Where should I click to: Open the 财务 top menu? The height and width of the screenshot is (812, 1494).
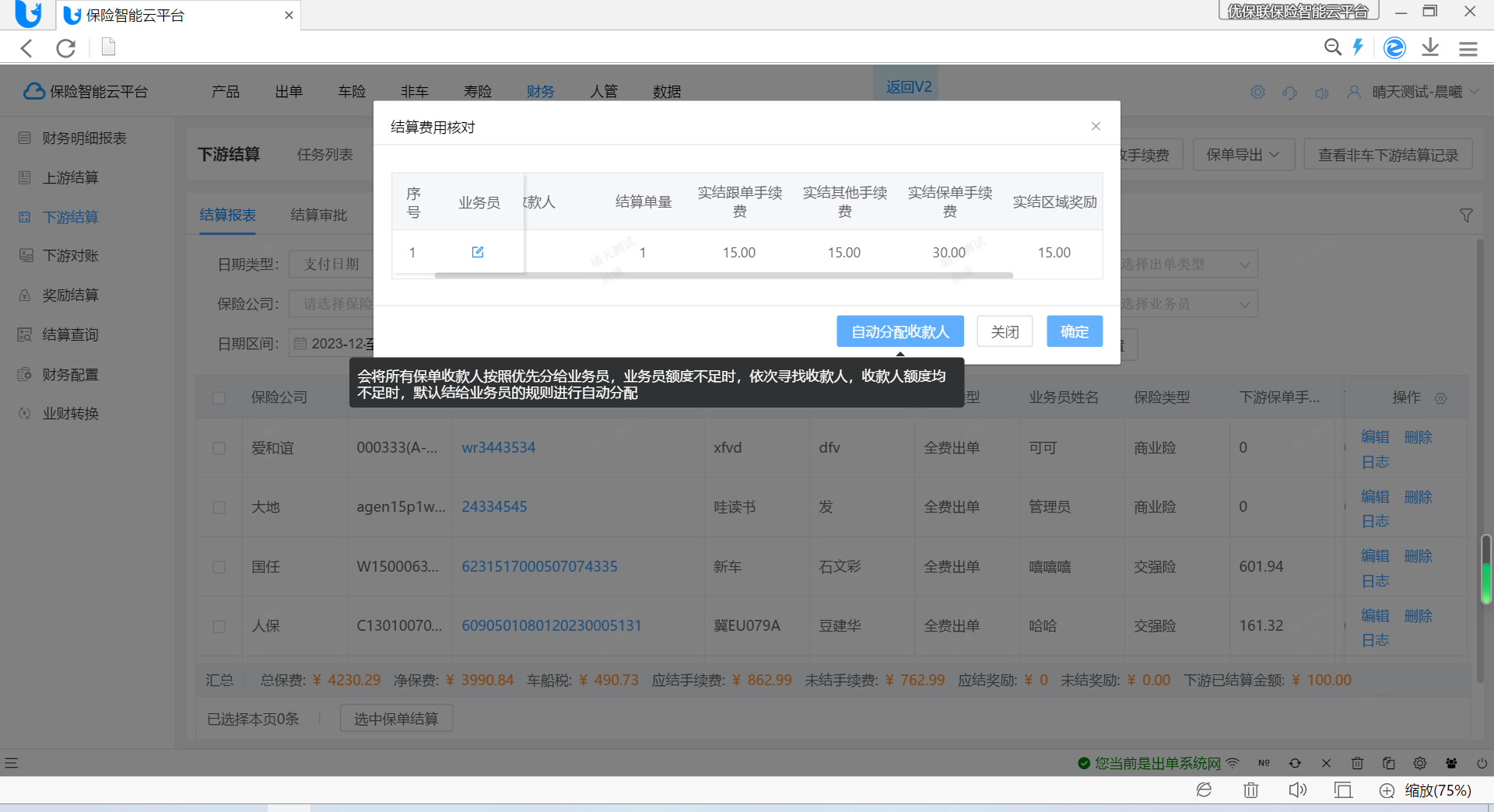(540, 92)
